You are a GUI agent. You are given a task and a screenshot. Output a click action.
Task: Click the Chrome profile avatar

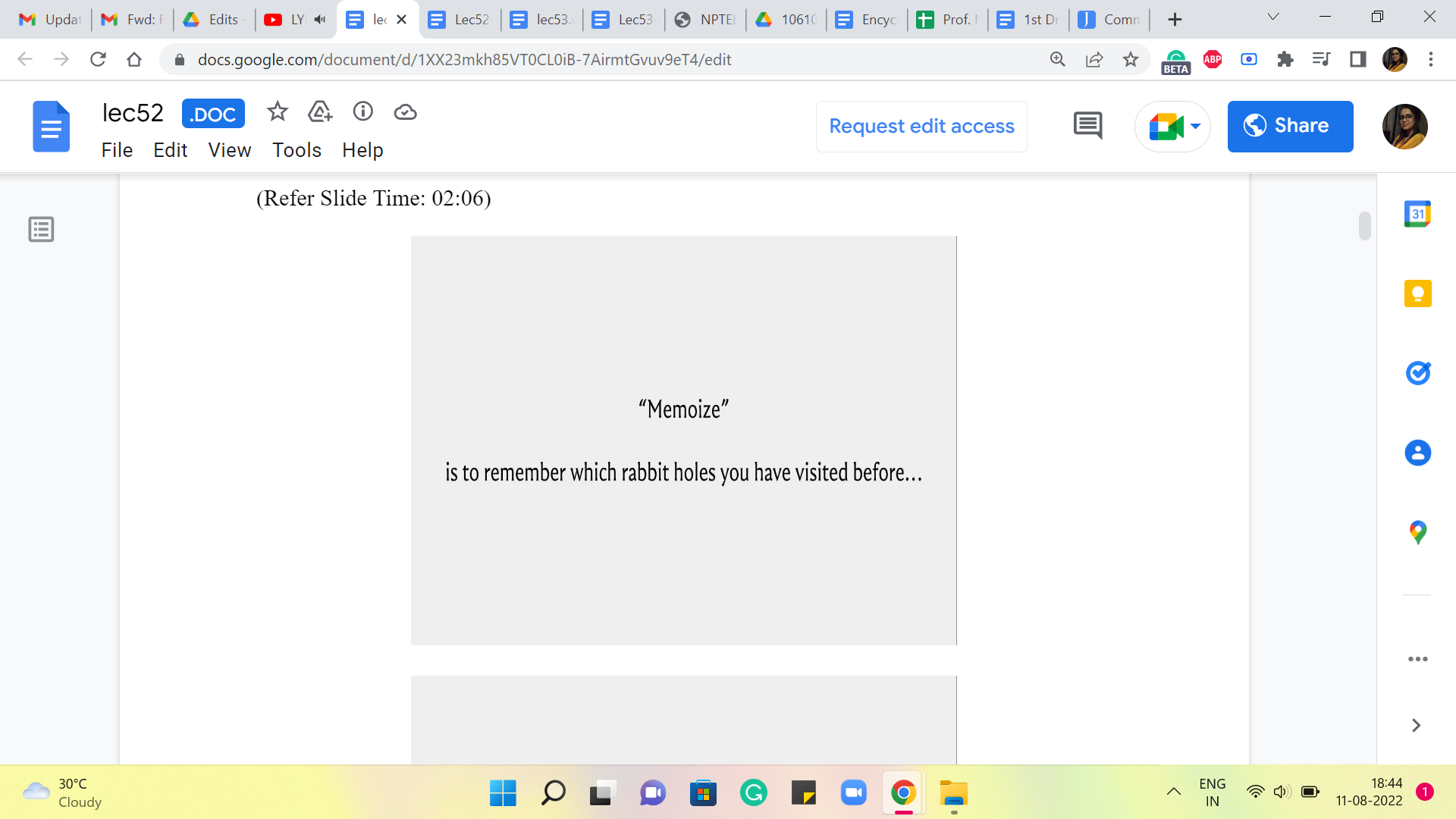point(1395,59)
